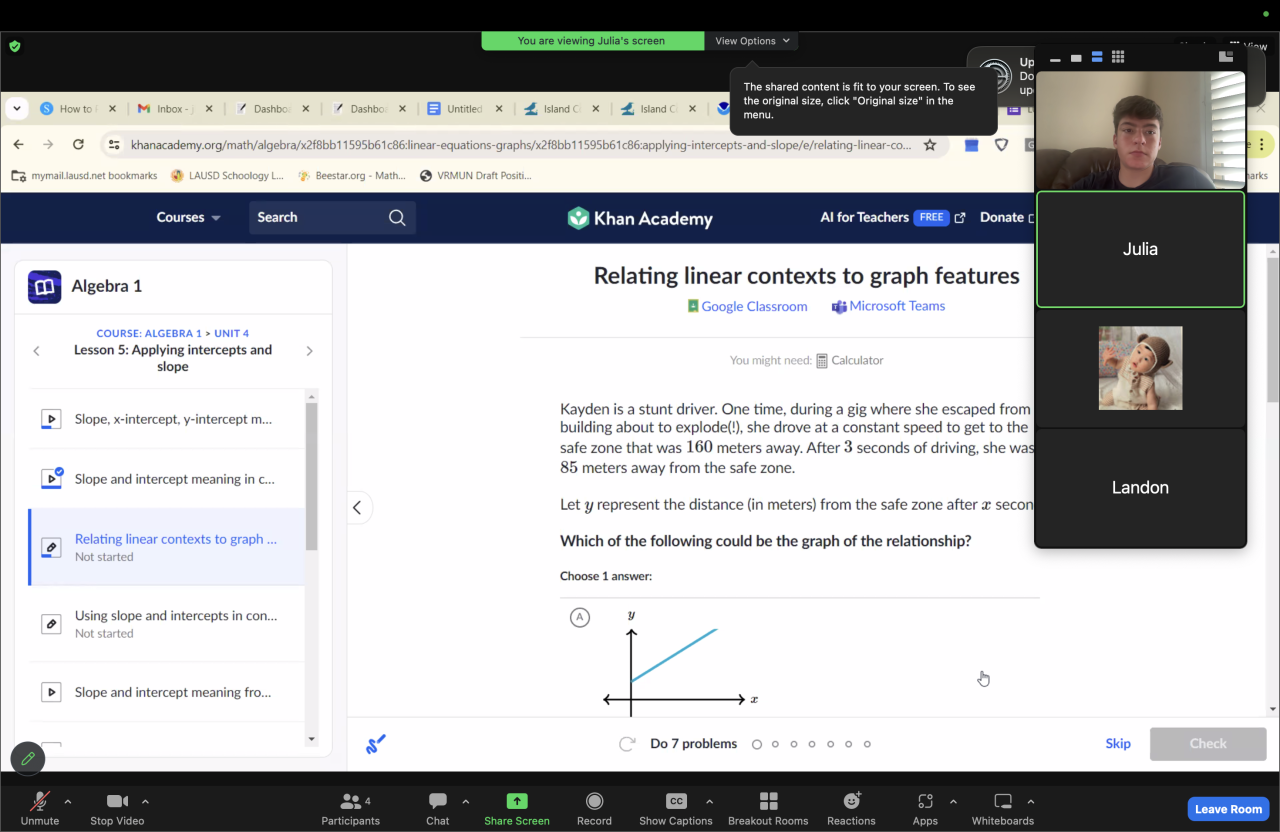Open Slope, x-intercept, y-intercept video lesson
Screen dimensions: 1280x832
[167, 419]
